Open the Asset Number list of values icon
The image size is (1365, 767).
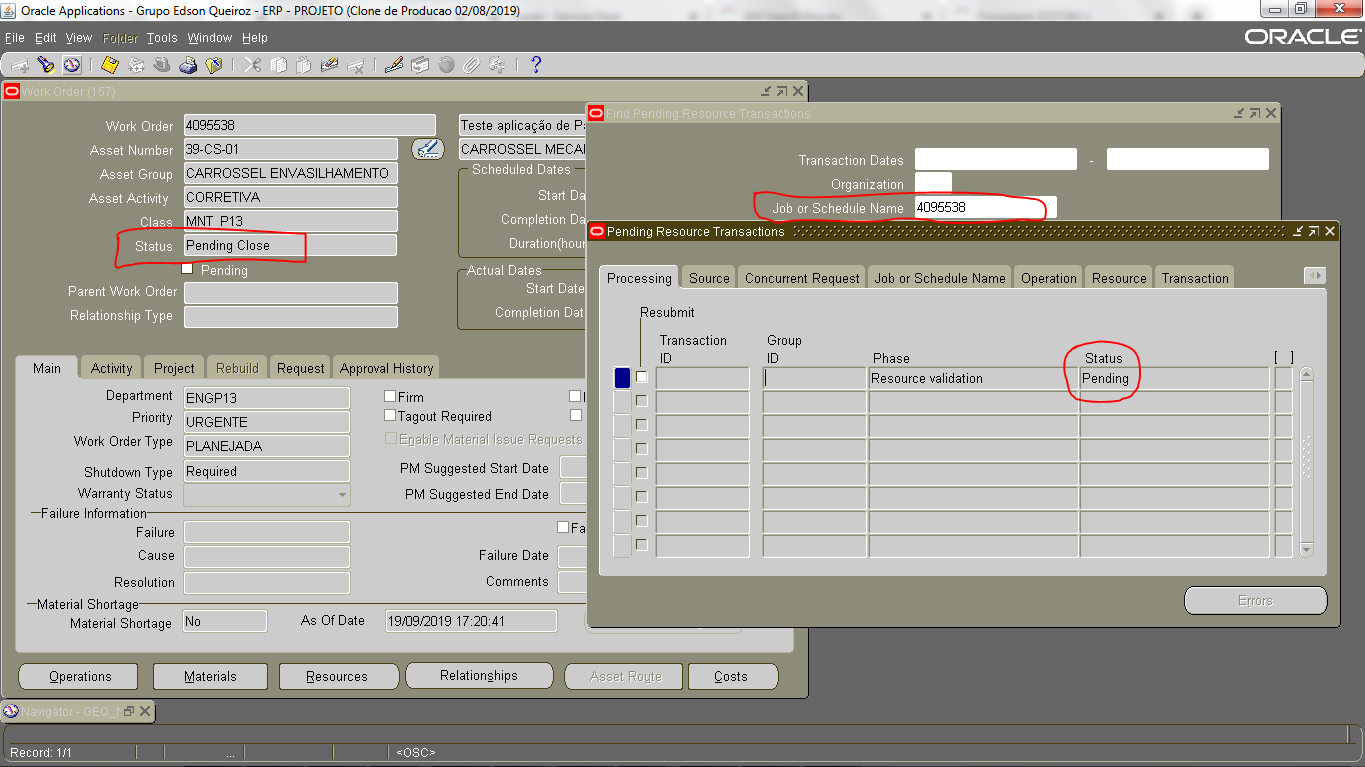click(427, 148)
